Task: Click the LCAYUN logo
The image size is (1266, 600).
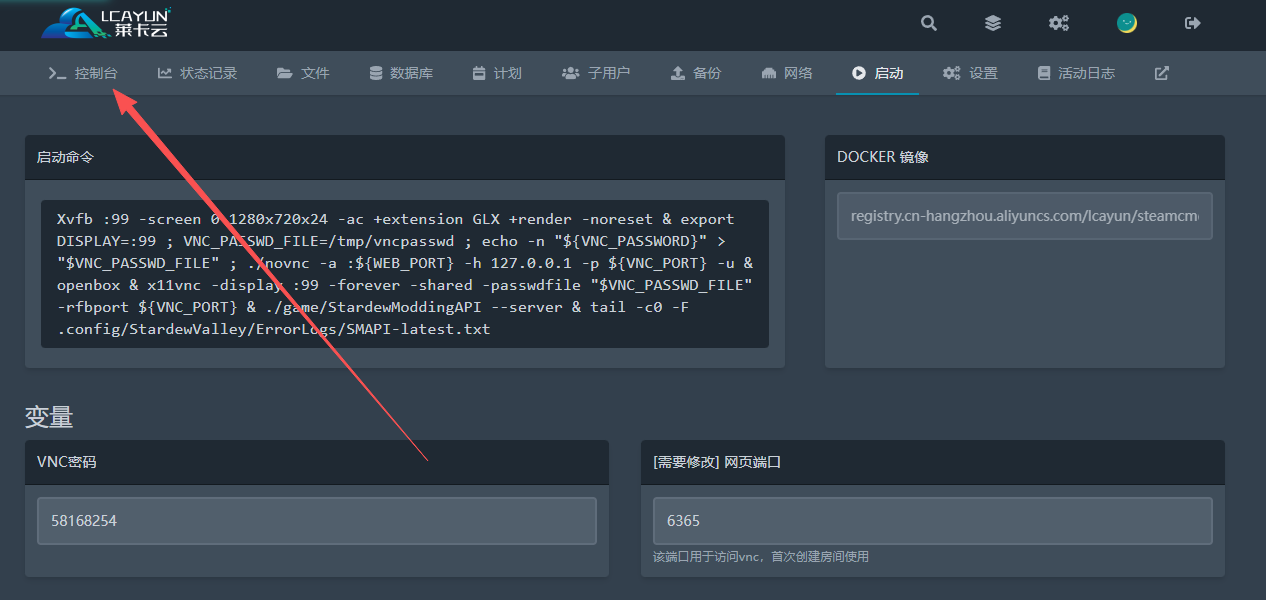Action: [x=107, y=23]
